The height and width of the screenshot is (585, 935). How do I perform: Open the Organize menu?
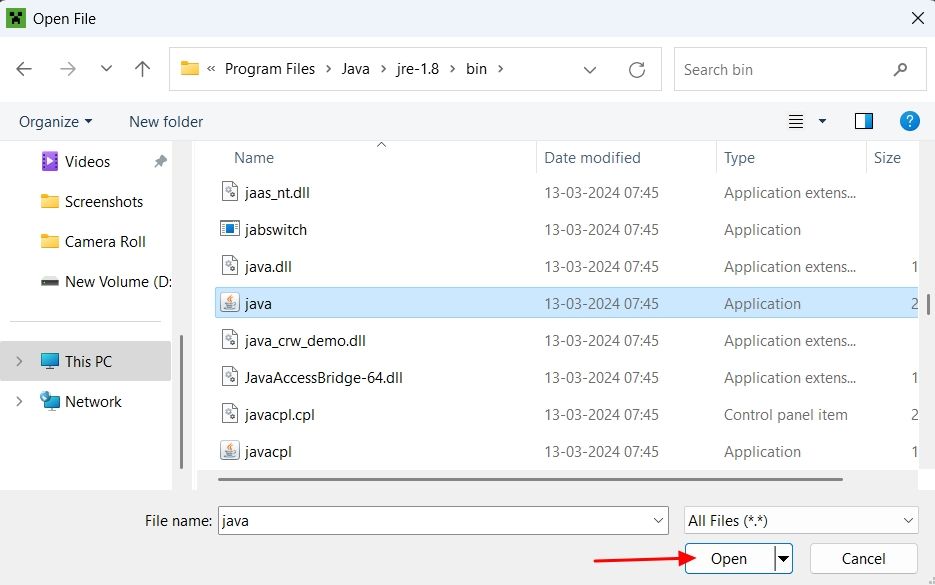coord(54,121)
